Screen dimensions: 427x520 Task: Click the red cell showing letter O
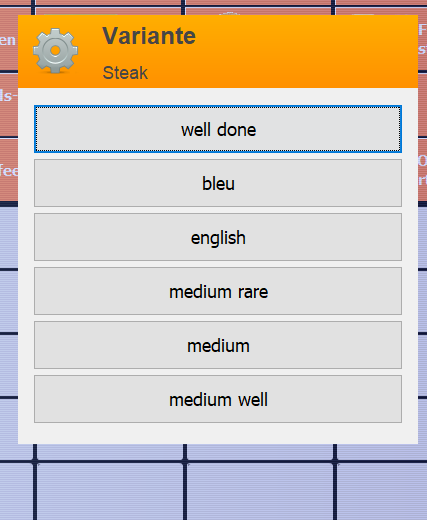pyautogui.click(x=422, y=169)
